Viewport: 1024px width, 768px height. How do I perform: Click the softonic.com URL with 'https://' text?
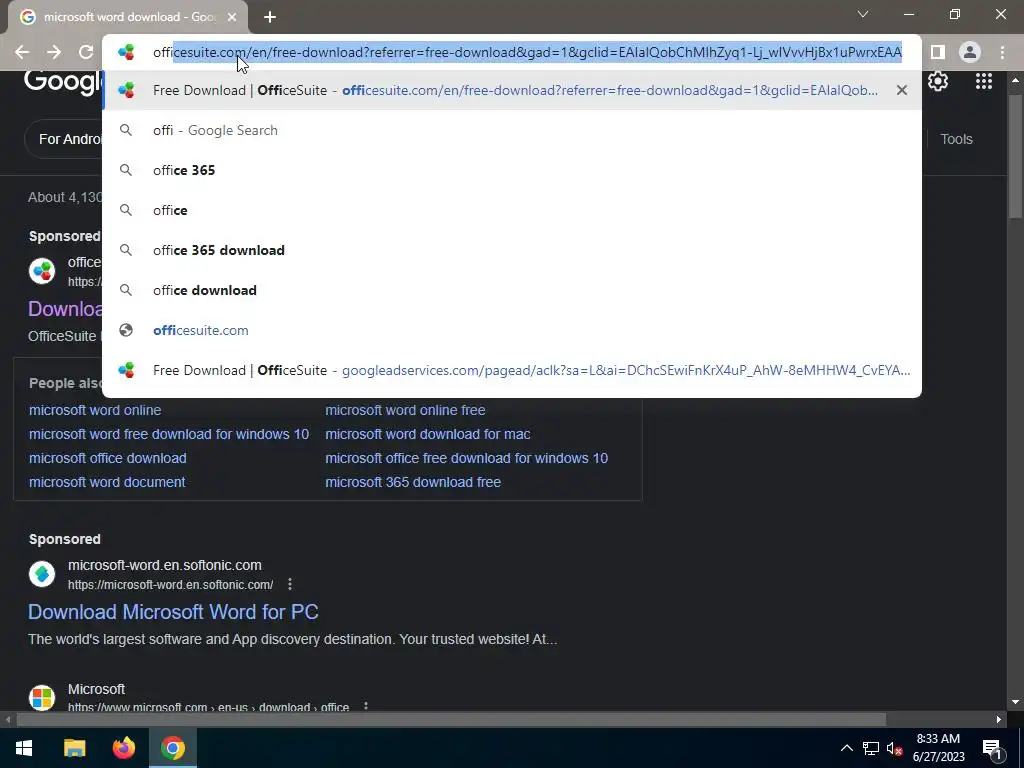[170, 584]
